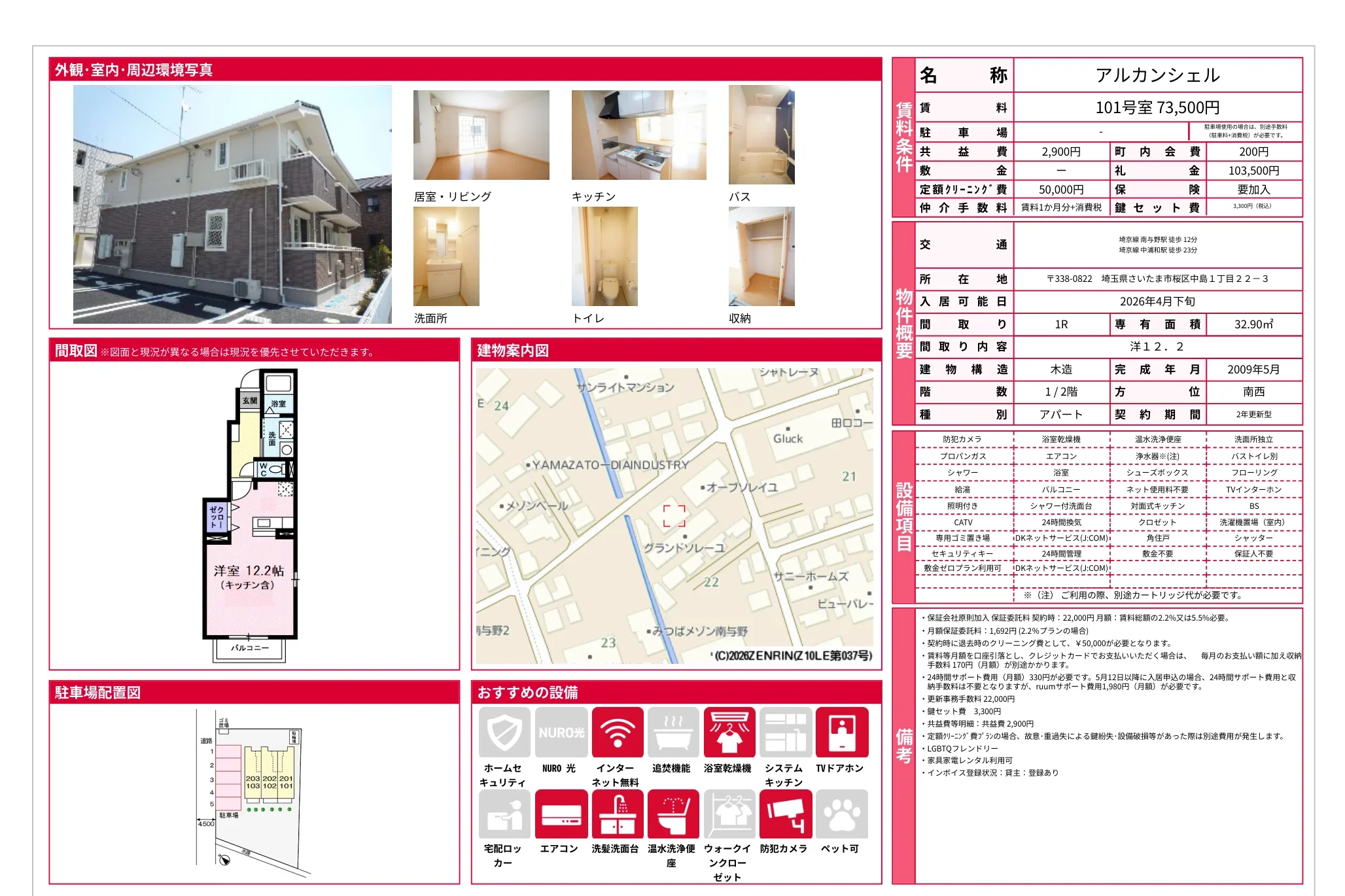Screen dimensions: 1345x896
Task: Click the Home Security shield icon
Action: tap(504, 732)
